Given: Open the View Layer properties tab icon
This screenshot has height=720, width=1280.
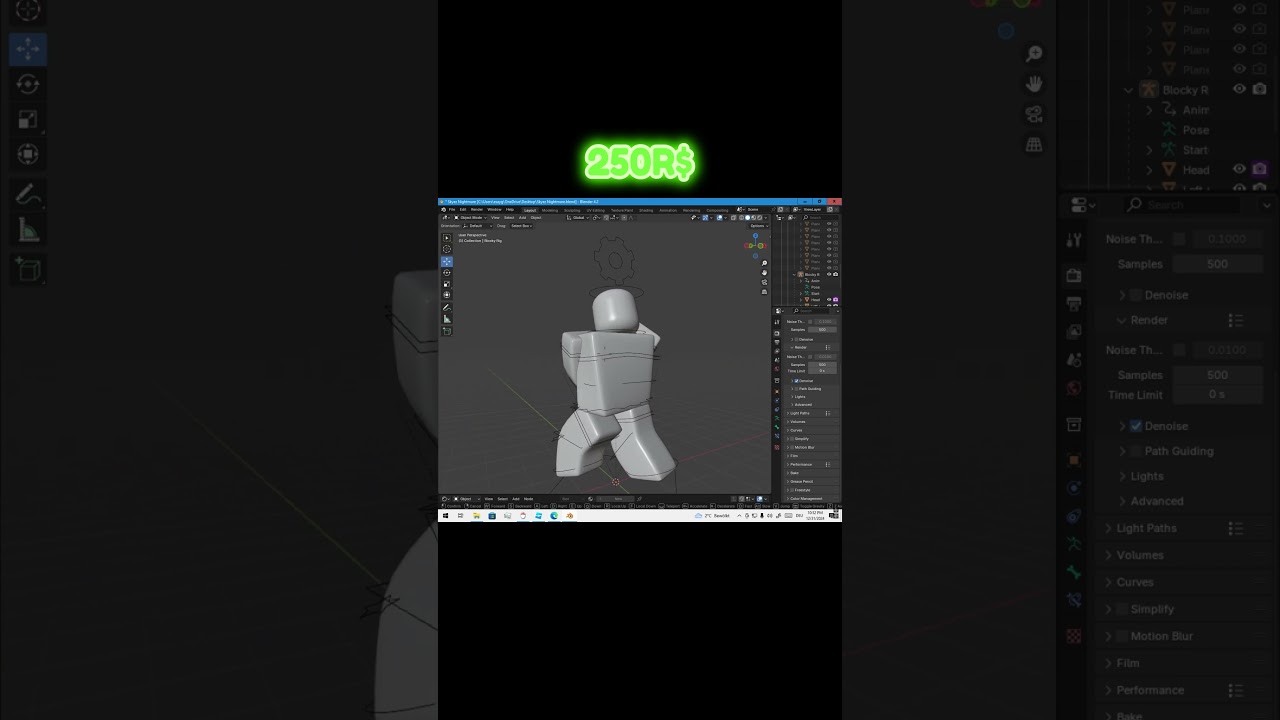Looking at the screenshot, I should click(777, 351).
